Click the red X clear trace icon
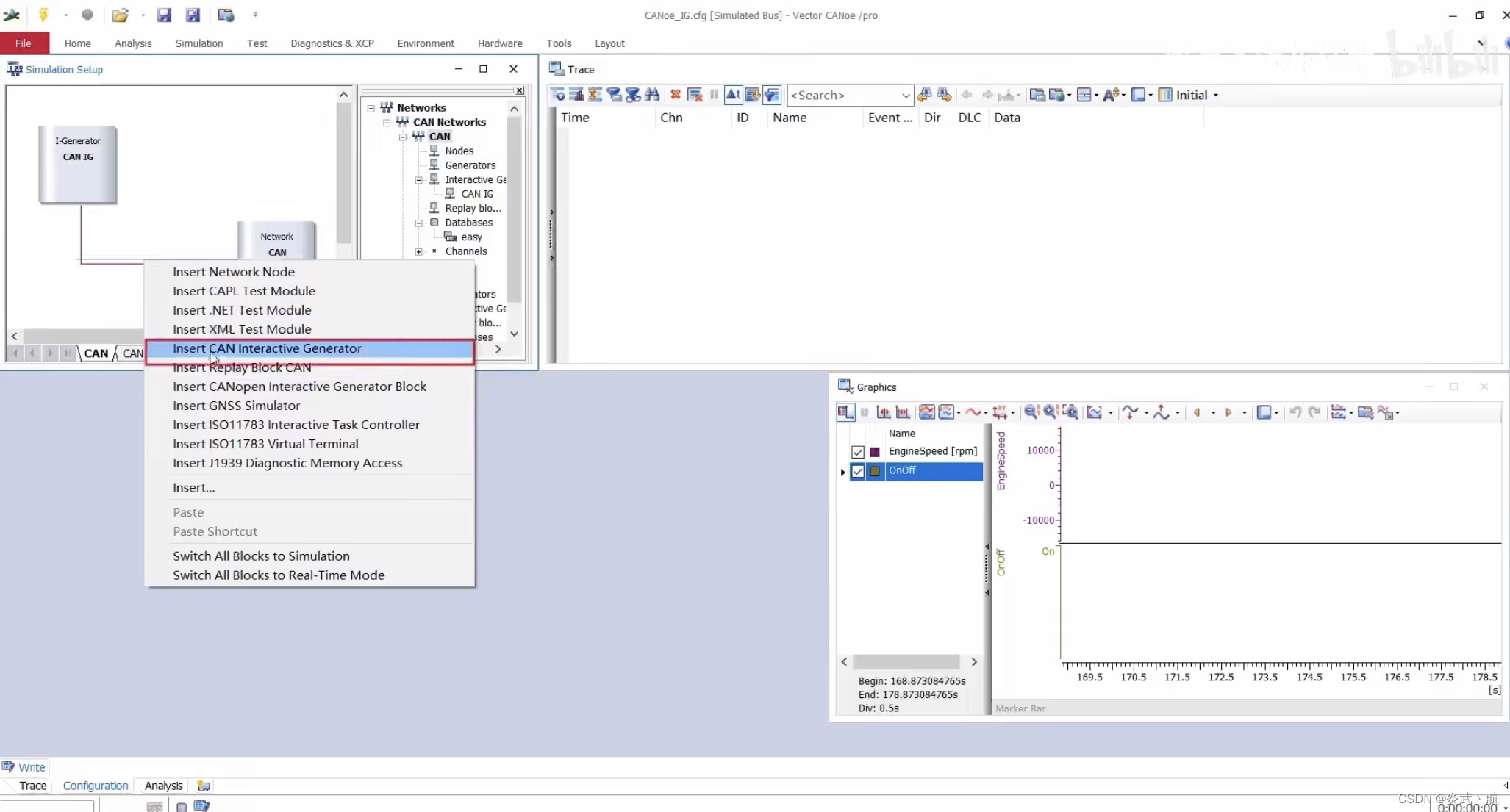1510x812 pixels. (675, 95)
